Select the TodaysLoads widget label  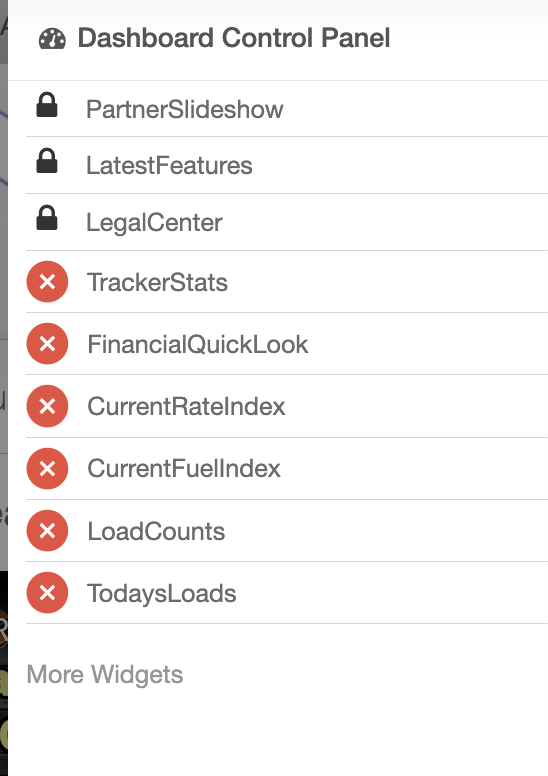(x=161, y=594)
